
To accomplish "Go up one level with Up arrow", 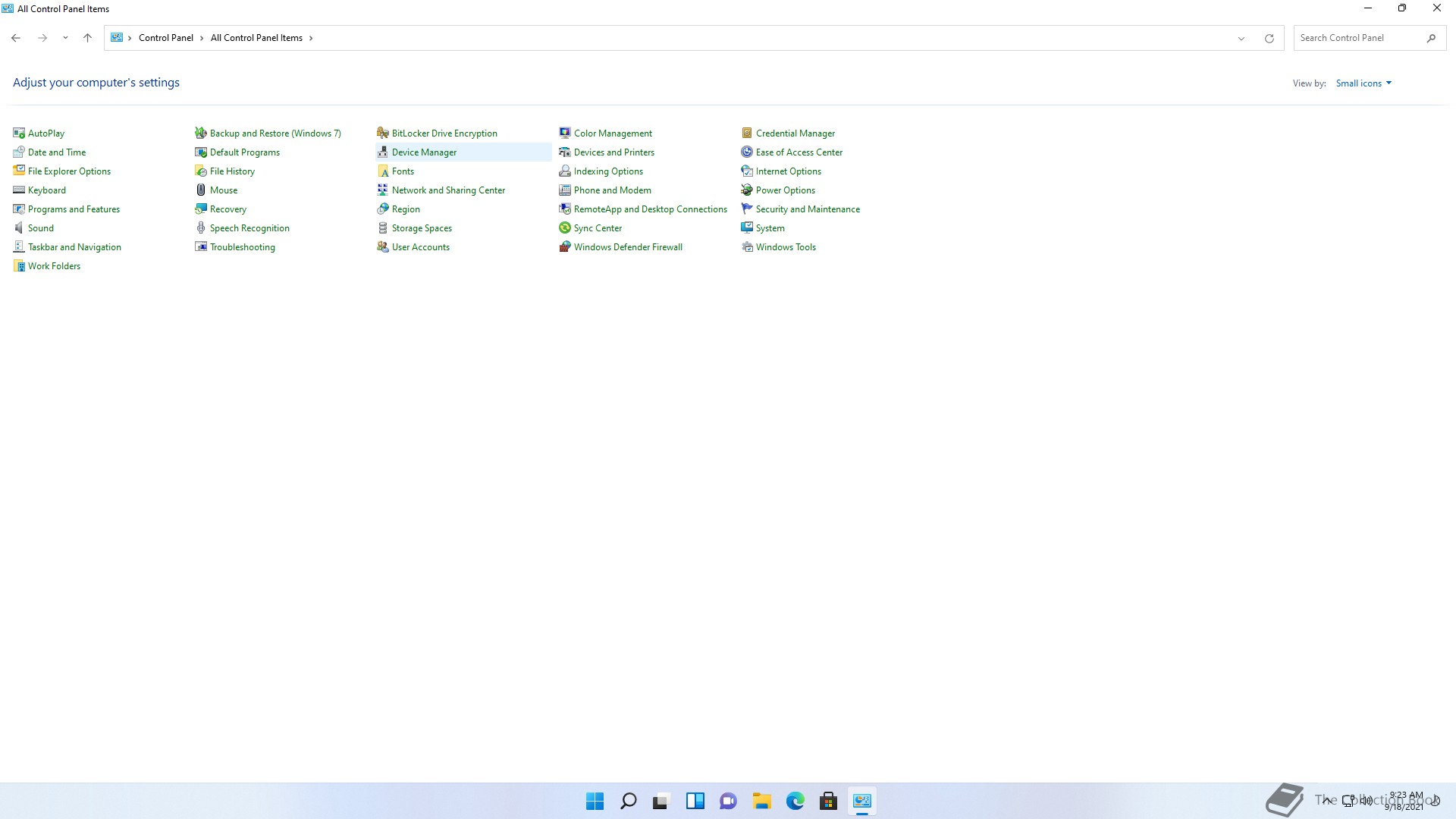I will 87,38.
